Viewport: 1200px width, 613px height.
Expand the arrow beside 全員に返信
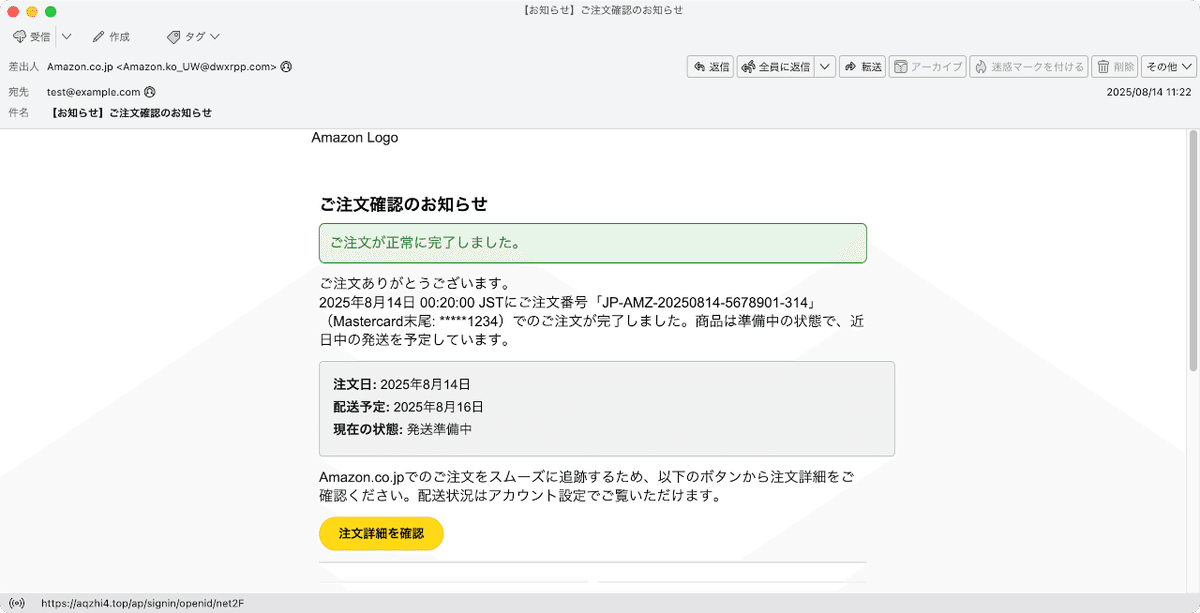[x=825, y=67]
